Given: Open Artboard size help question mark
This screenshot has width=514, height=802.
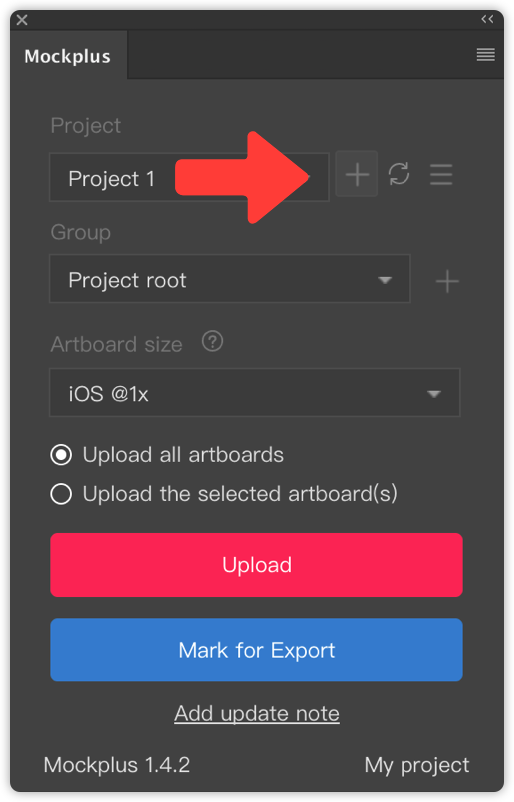Looking at the screenshot, I should [x=212, y=341].
